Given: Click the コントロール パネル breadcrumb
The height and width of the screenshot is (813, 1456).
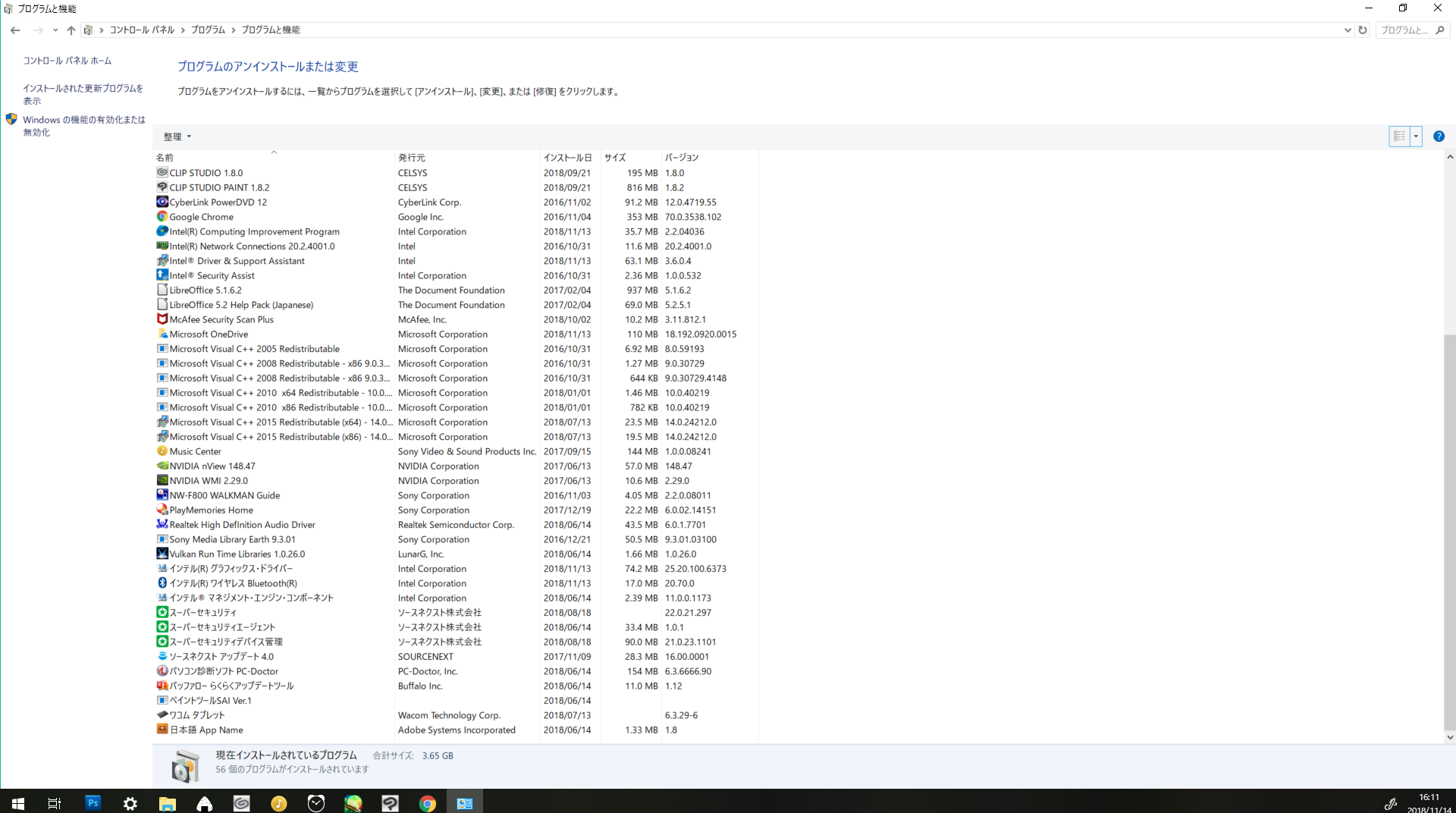Looking at the screenshot, I should coord(142,30).
